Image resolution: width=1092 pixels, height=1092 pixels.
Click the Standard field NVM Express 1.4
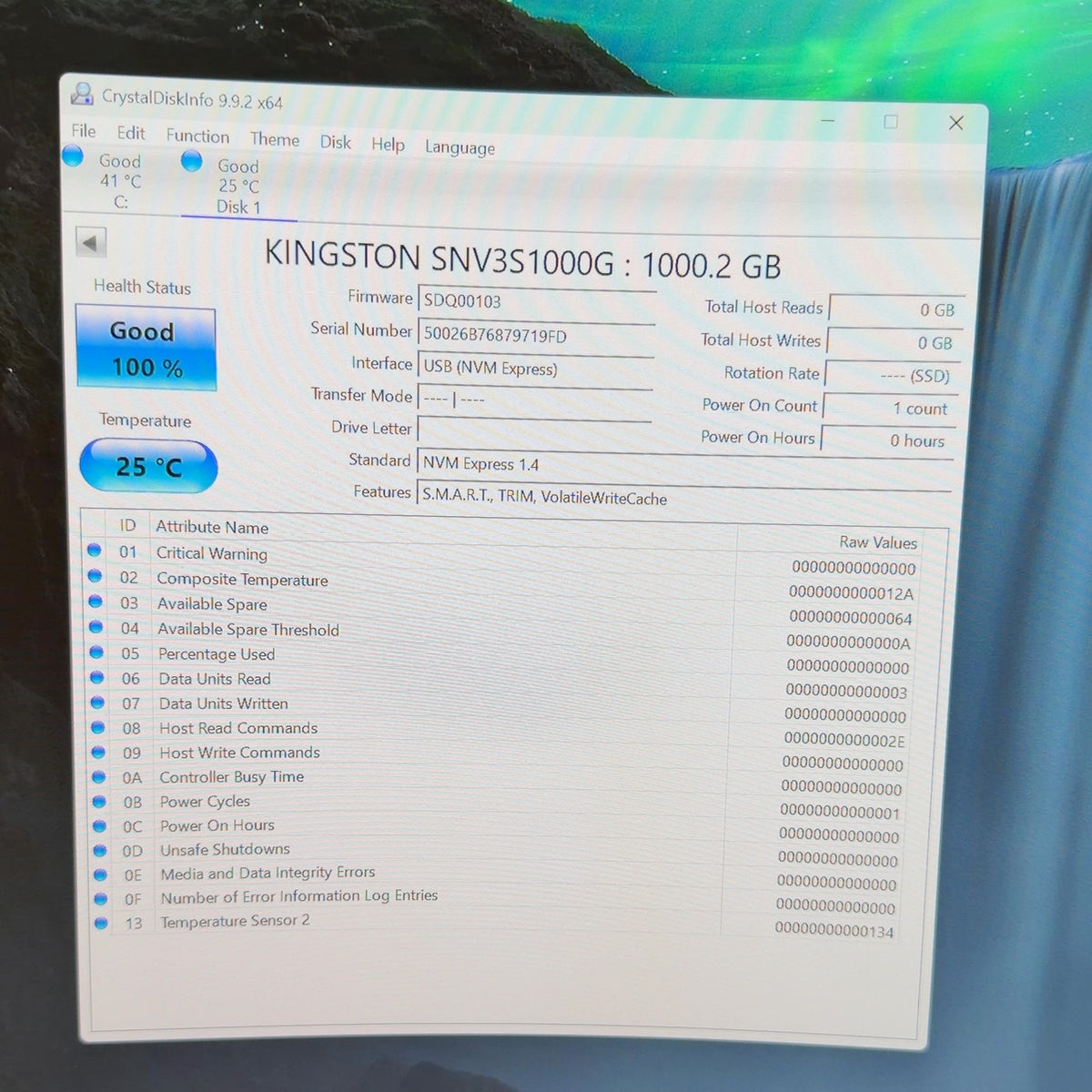click(684, 468)
